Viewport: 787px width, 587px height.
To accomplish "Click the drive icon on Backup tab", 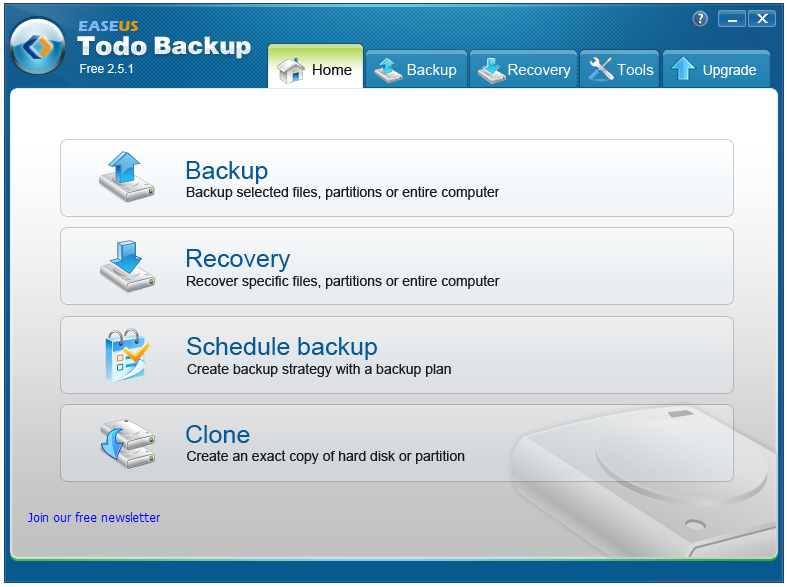I will [x=388, y=70].
